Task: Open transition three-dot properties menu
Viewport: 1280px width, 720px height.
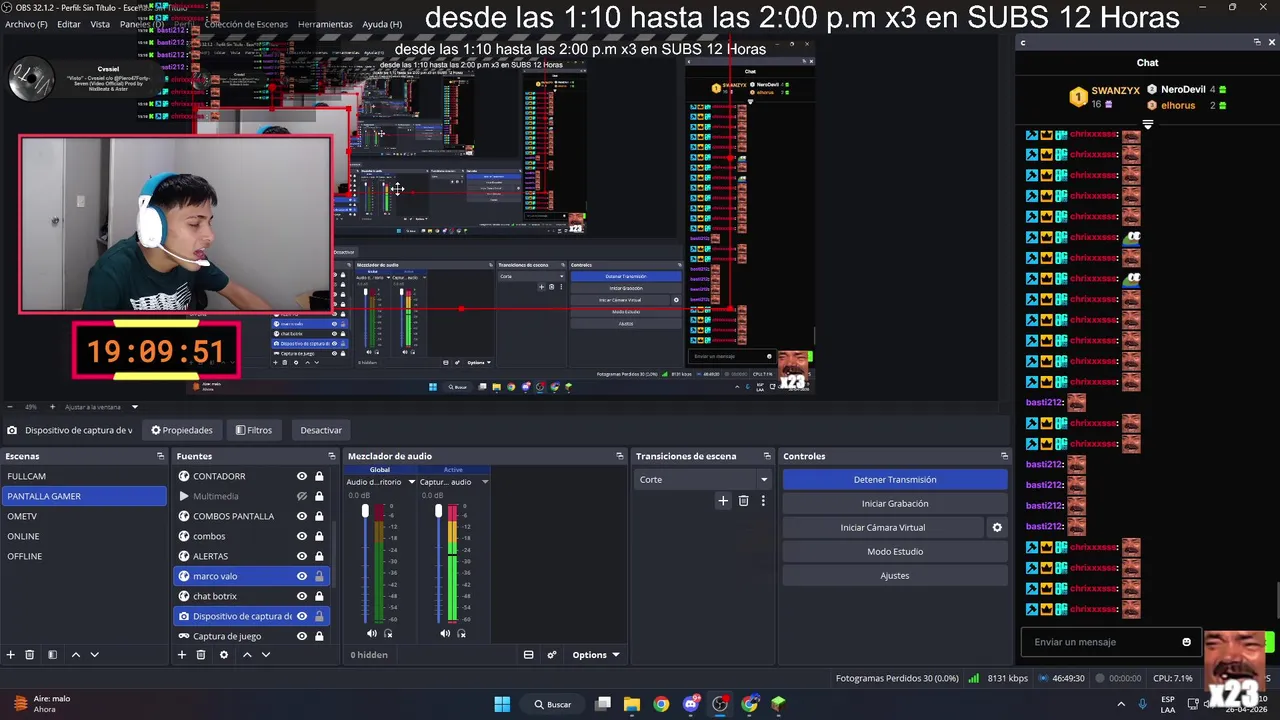Action: (763, 501)
